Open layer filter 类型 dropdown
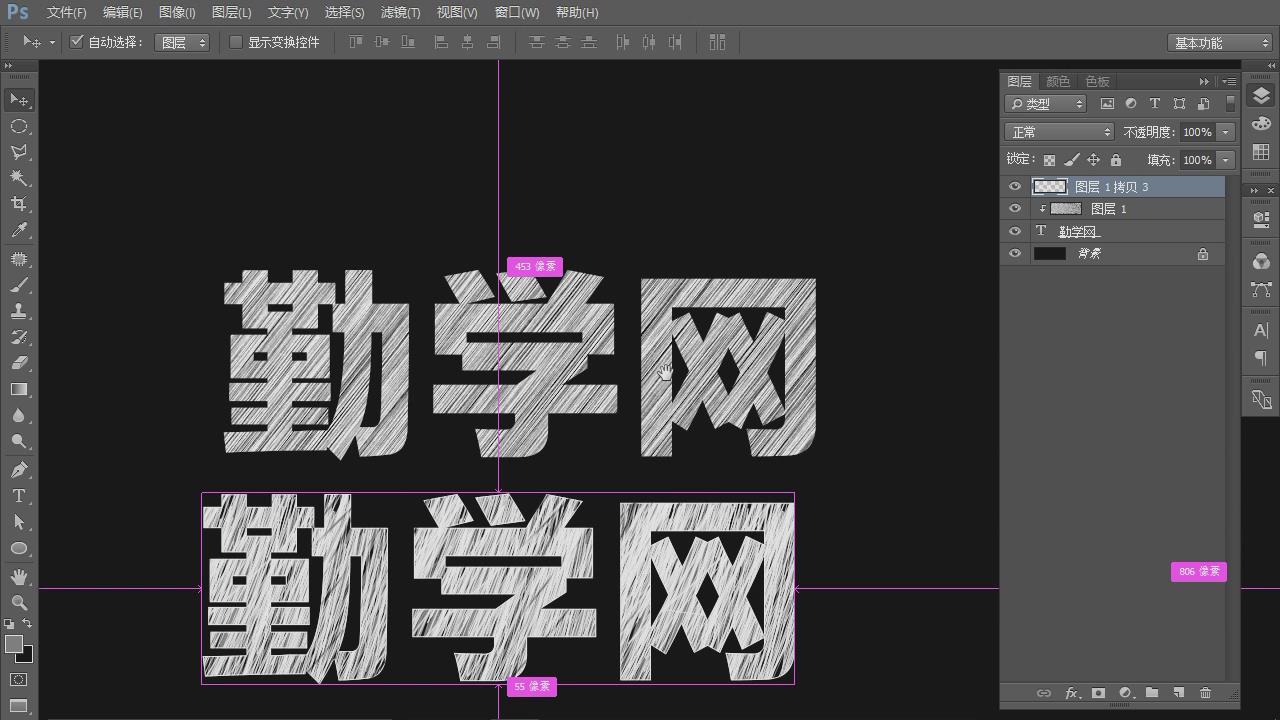This screenshot has height=720, width=1280. click(x=1045, y=104)
